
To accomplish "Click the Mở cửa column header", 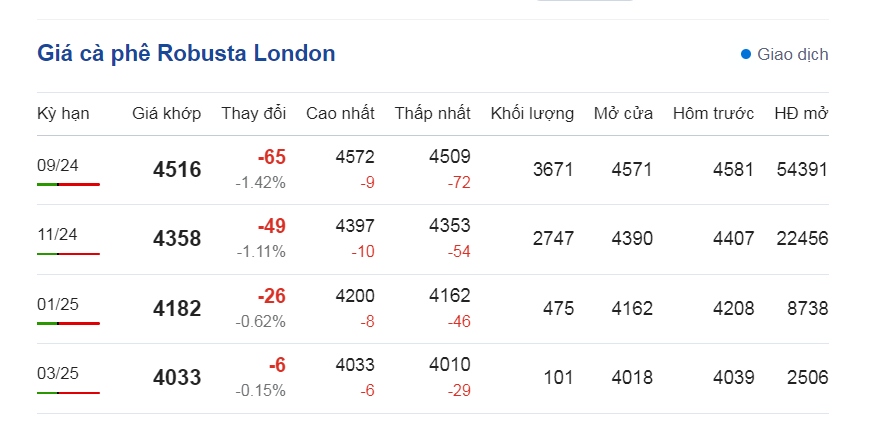I will [x=623, y=113].
